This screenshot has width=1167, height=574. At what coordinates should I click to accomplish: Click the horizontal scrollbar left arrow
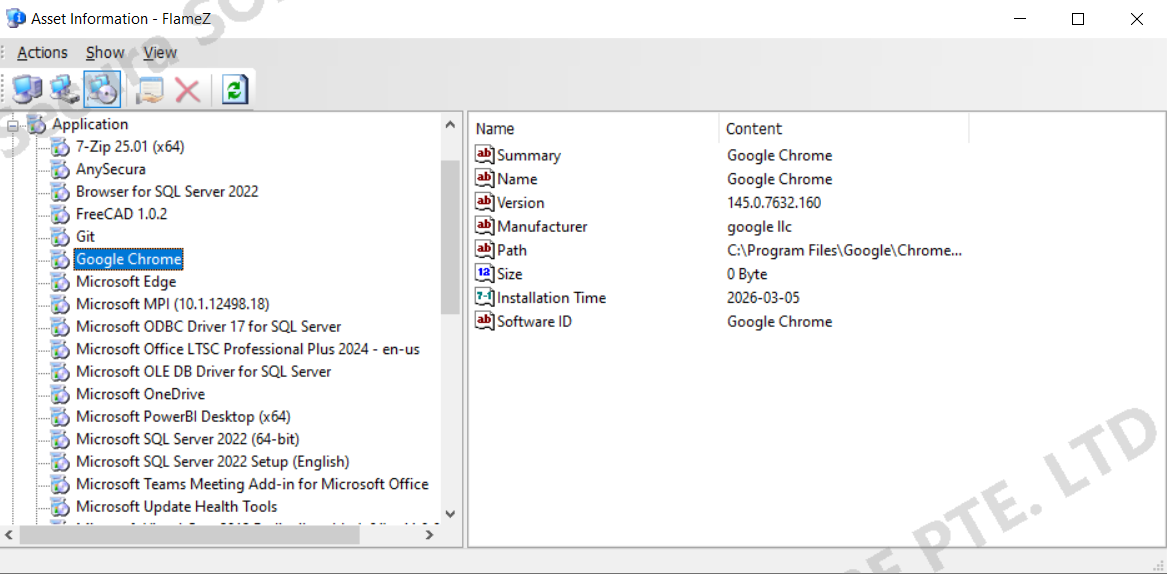(9, 534)
